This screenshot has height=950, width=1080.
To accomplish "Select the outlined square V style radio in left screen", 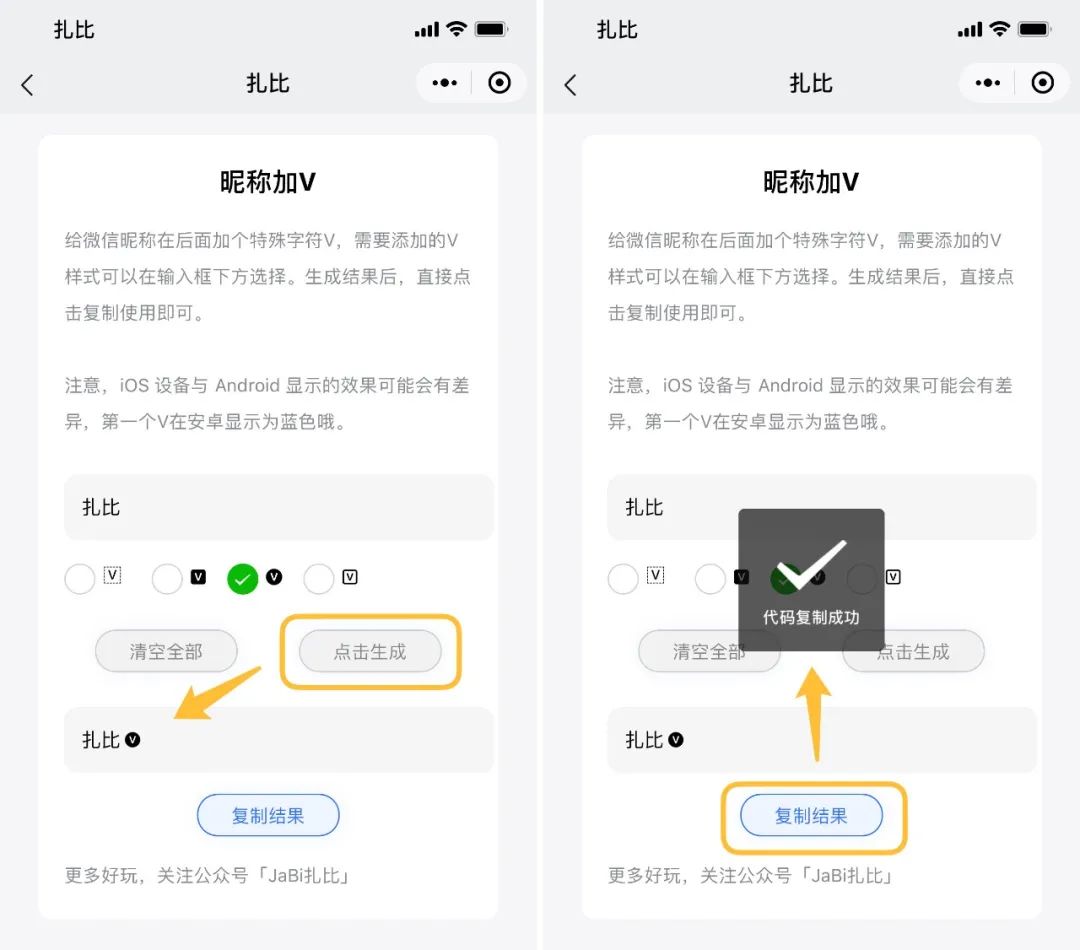I will point(319,579).
